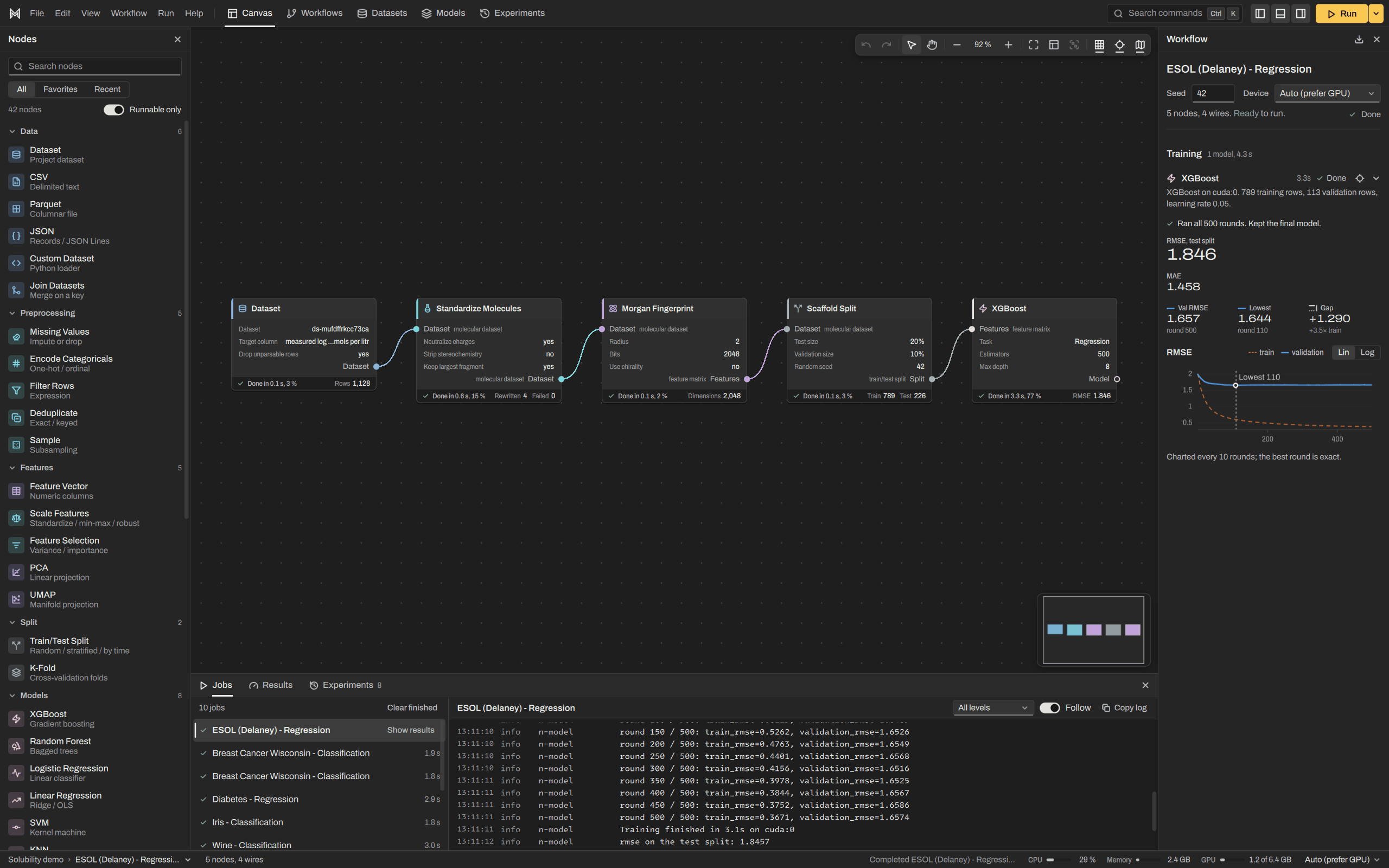Click the PCA node icon in list
Viewport: 1389px width, 868px height.
16,572
